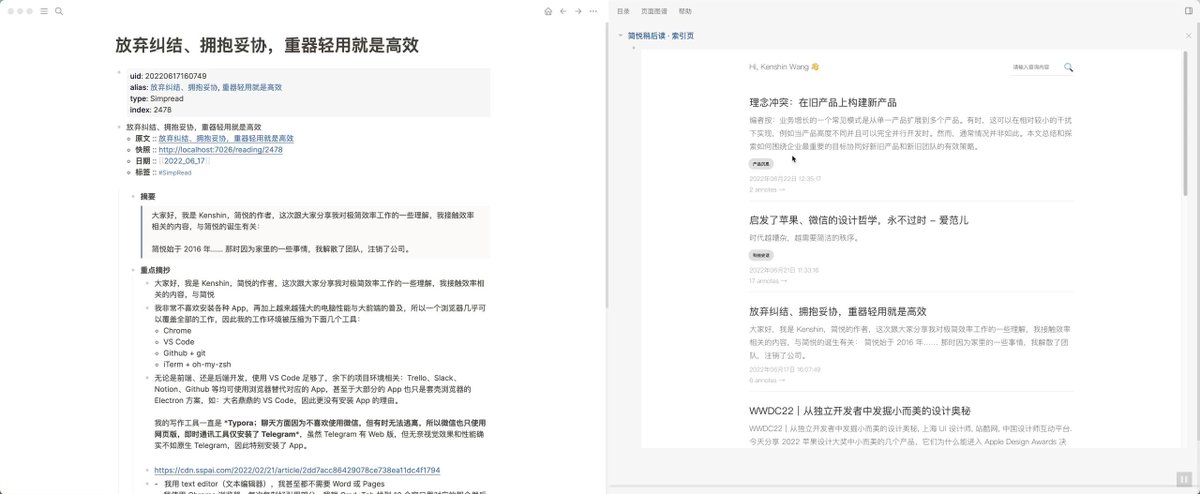Click the page title 放弃纠结、拥抱妥协，重器轻用就是高效
The width and height of the screenshot is (1200, 494).
266,46
